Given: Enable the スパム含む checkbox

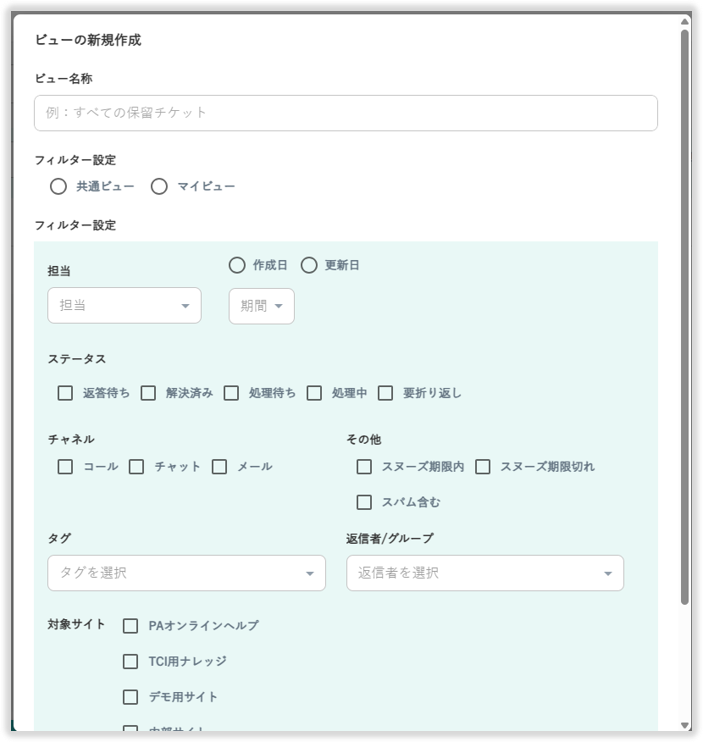Looking at the screenshot, I should pos(365,502).
